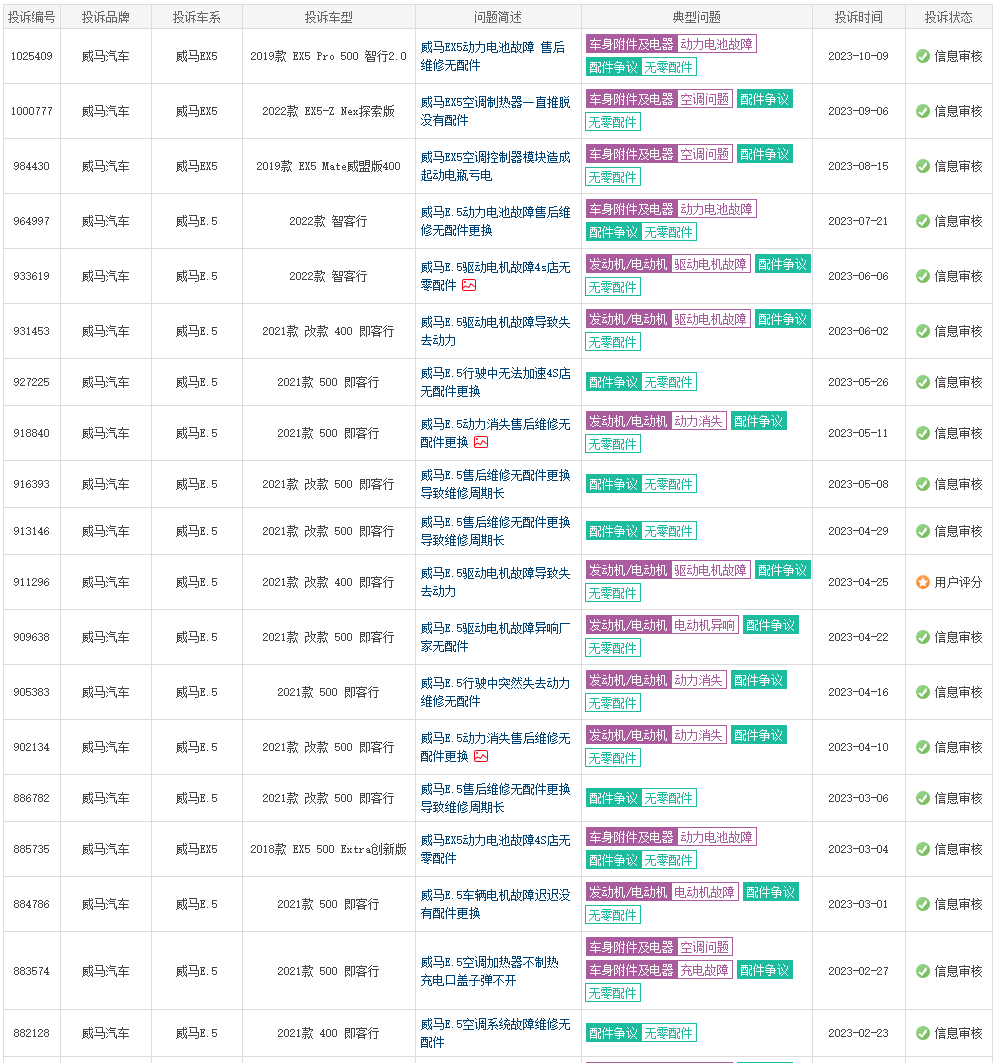Click the 电动机故障 tag in row 884786
The width and height of the screenshot is (993, 1063).
tap(704, 892)
